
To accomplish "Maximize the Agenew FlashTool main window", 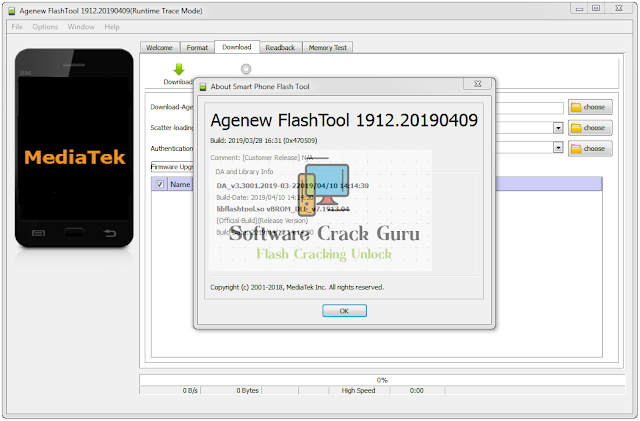I will 596,8.
